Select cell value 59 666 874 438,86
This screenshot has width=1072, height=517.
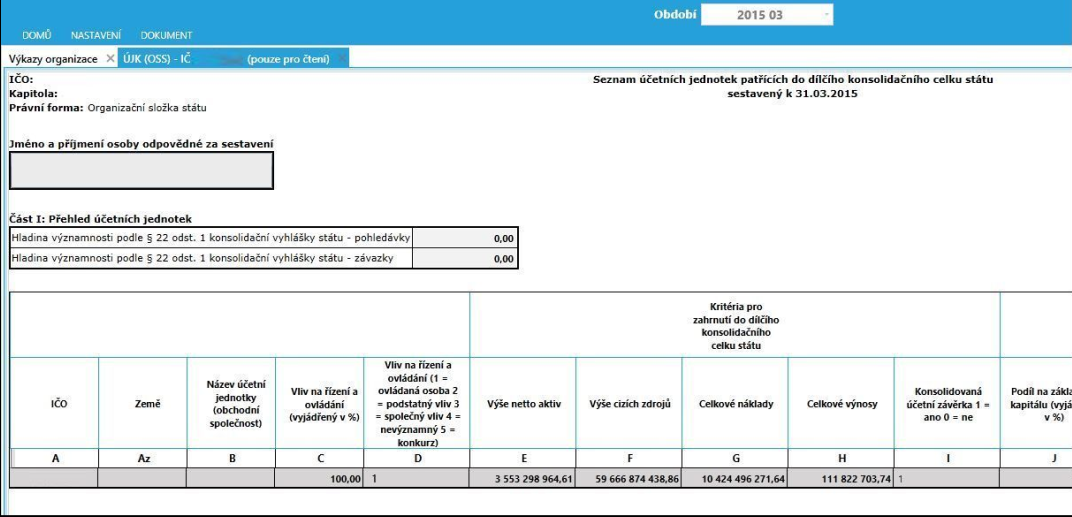[x=629, y=479]
